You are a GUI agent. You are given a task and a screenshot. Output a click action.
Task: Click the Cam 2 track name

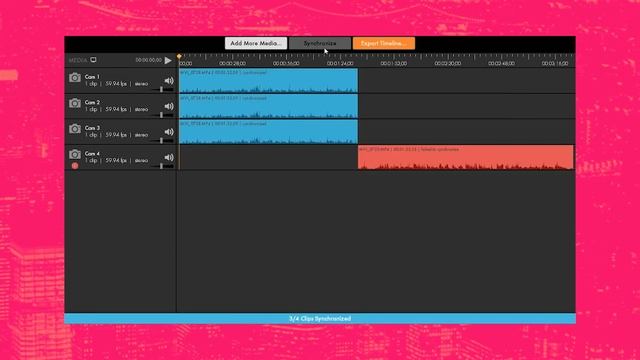(92, 102)
